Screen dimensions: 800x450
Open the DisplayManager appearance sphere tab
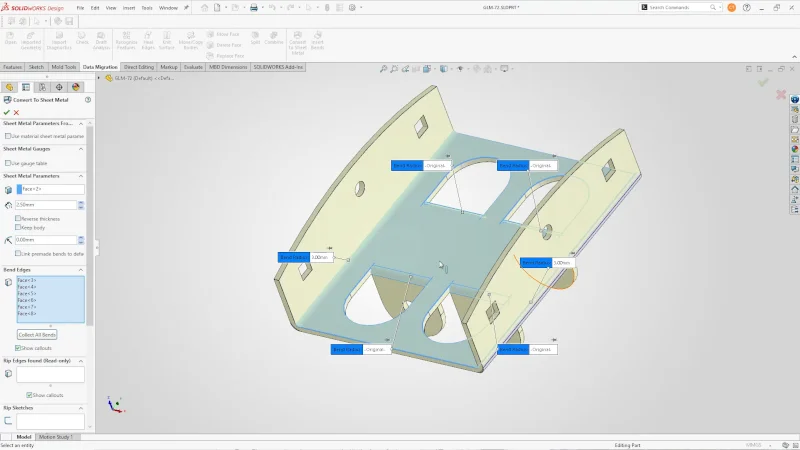(76, 87)
